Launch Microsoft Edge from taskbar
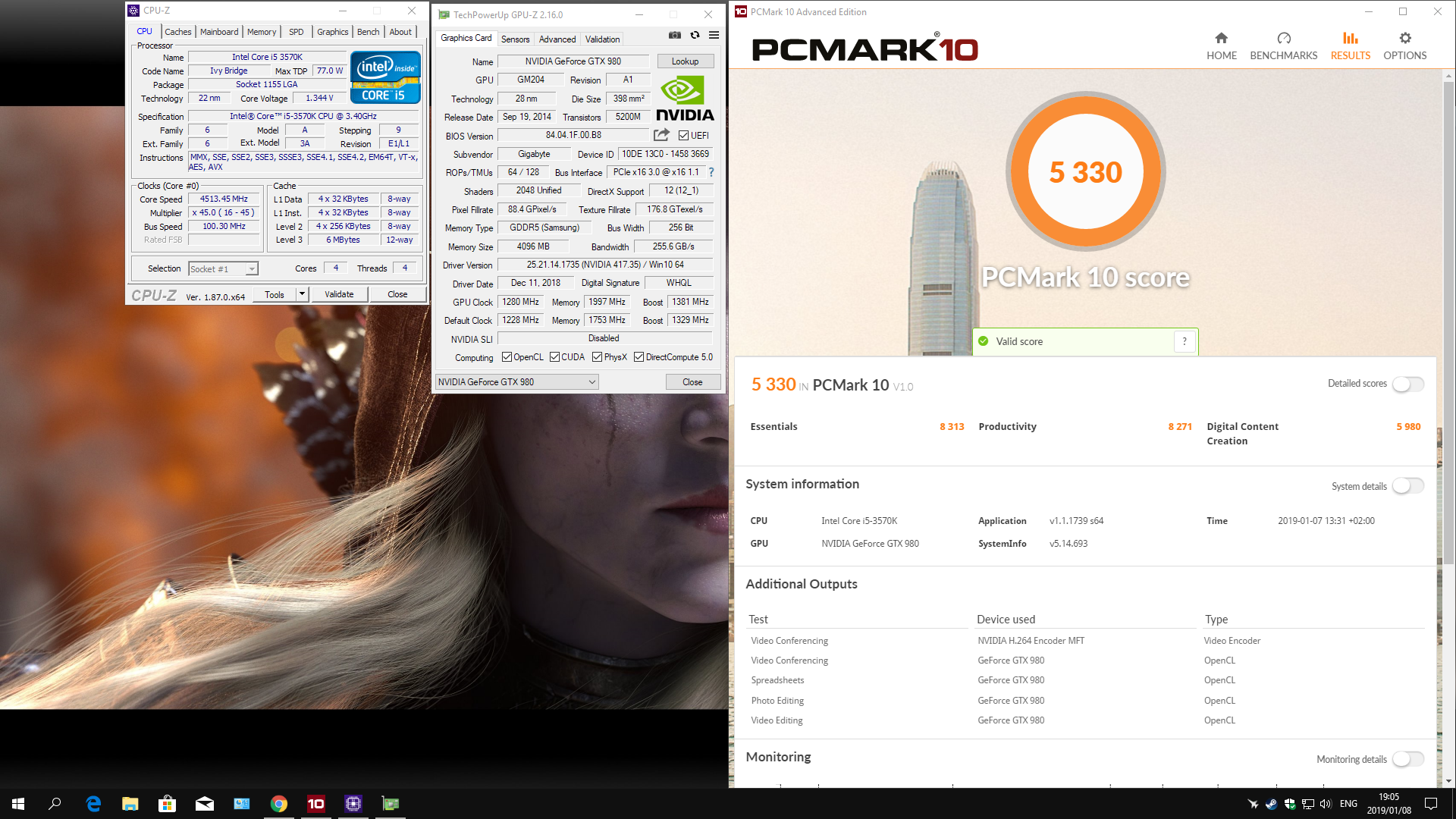 point(93,804)
